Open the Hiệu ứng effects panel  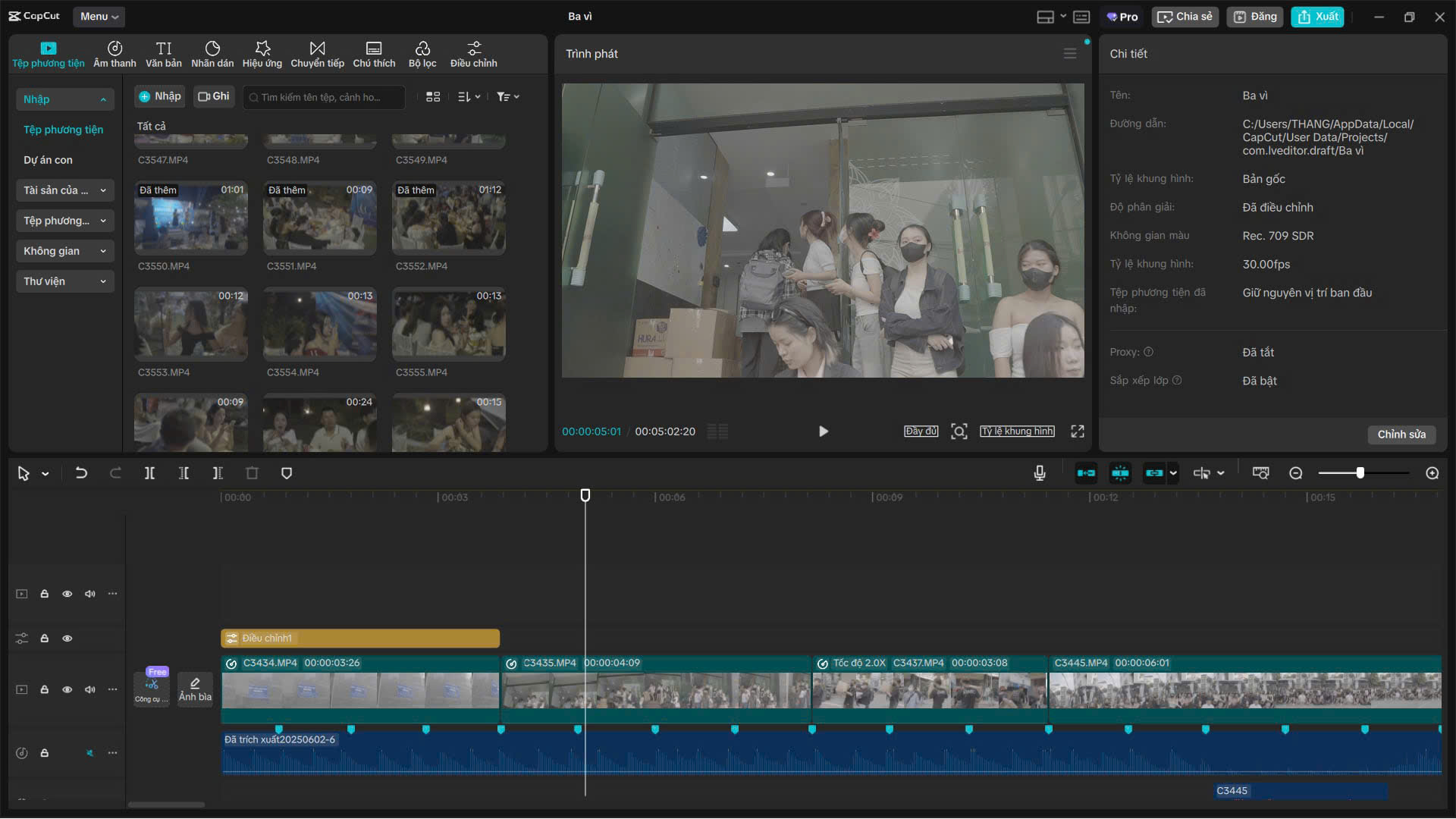point(262,54)
